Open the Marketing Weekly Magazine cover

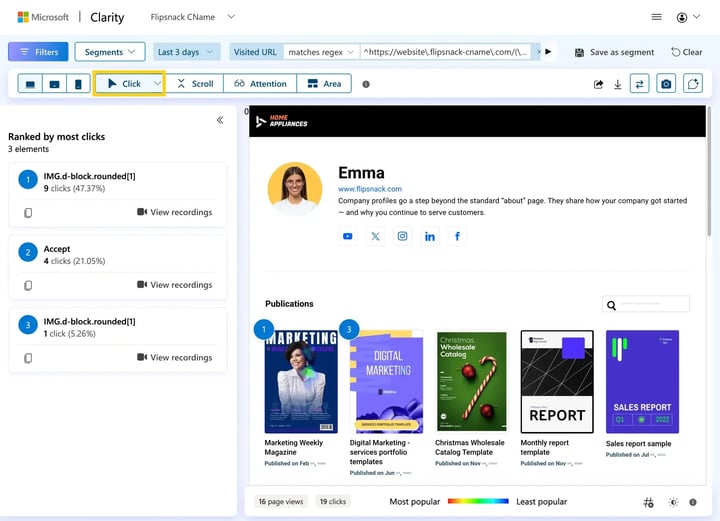pos(301,382)
